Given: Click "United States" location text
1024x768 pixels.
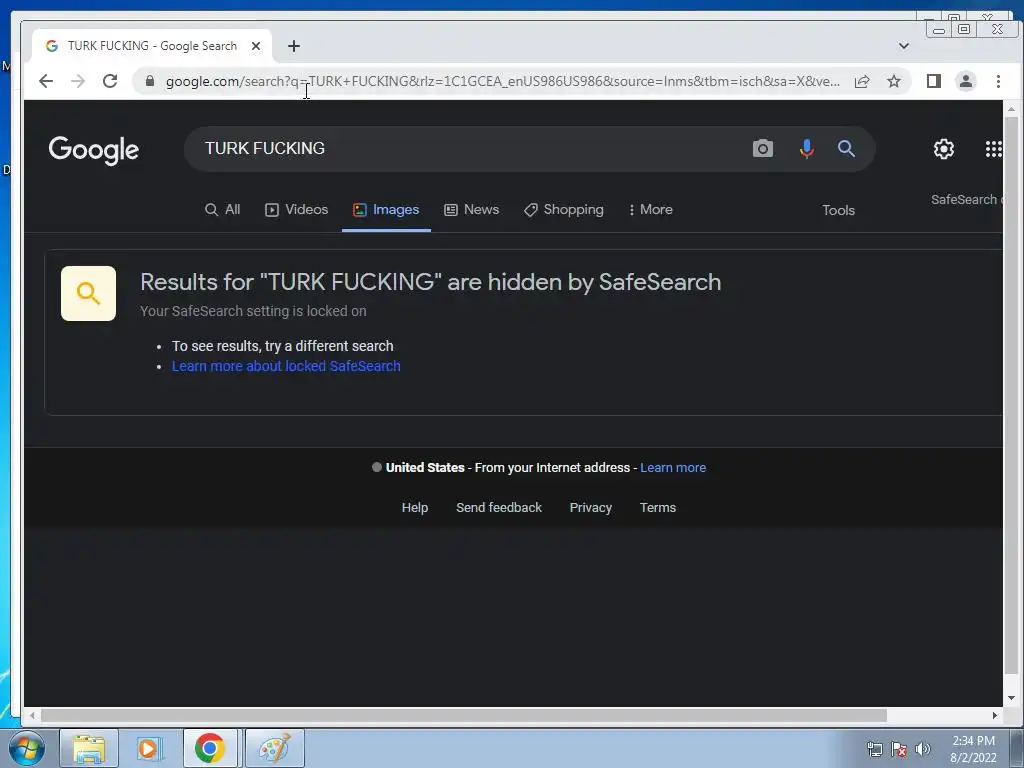Looking at the screenshot, I should click(x=425, y=468).
